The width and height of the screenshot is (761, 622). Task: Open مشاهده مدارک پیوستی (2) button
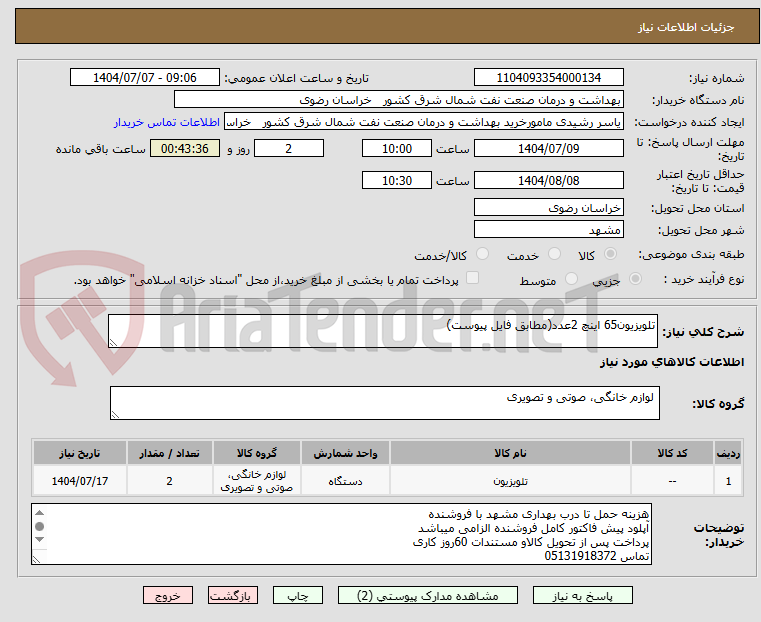pos(428,595)
